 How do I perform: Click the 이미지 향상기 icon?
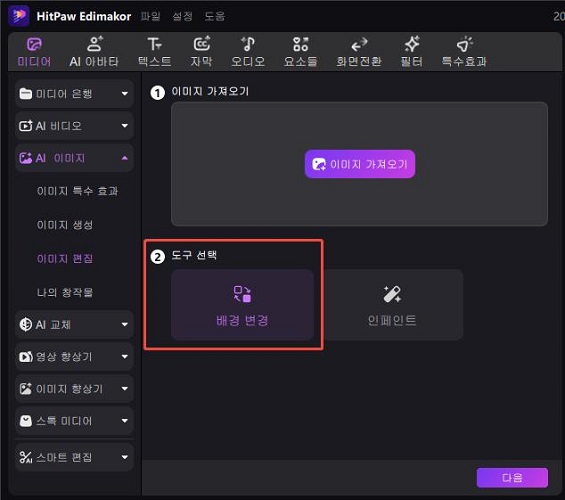pos(26,389)
